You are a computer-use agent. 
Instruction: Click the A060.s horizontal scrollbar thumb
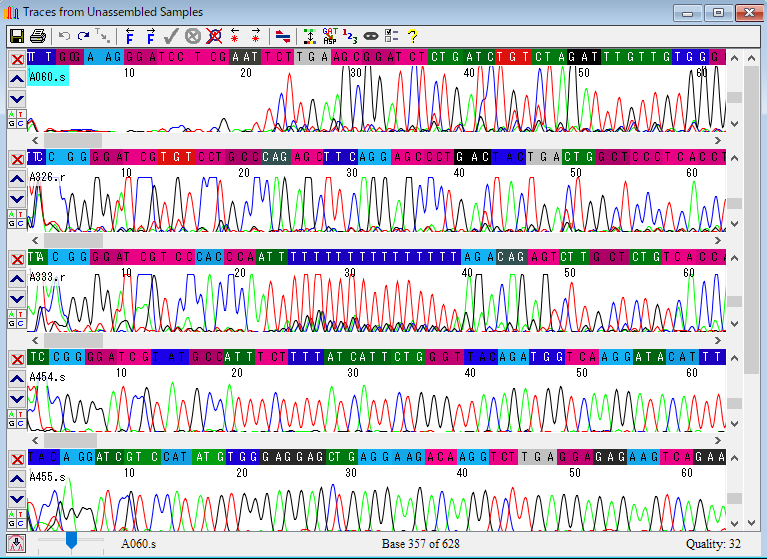(73, 141)
